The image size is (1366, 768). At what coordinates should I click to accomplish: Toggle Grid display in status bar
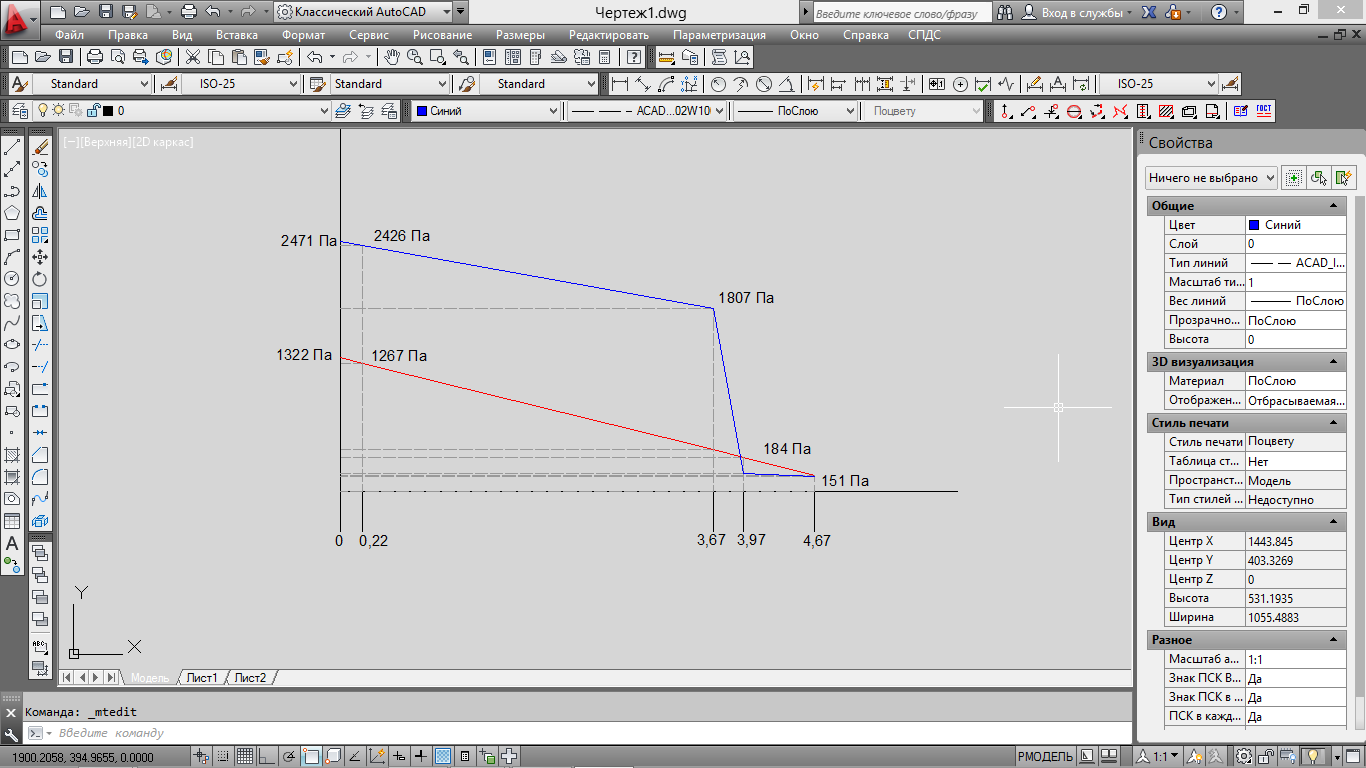[244, 756]
